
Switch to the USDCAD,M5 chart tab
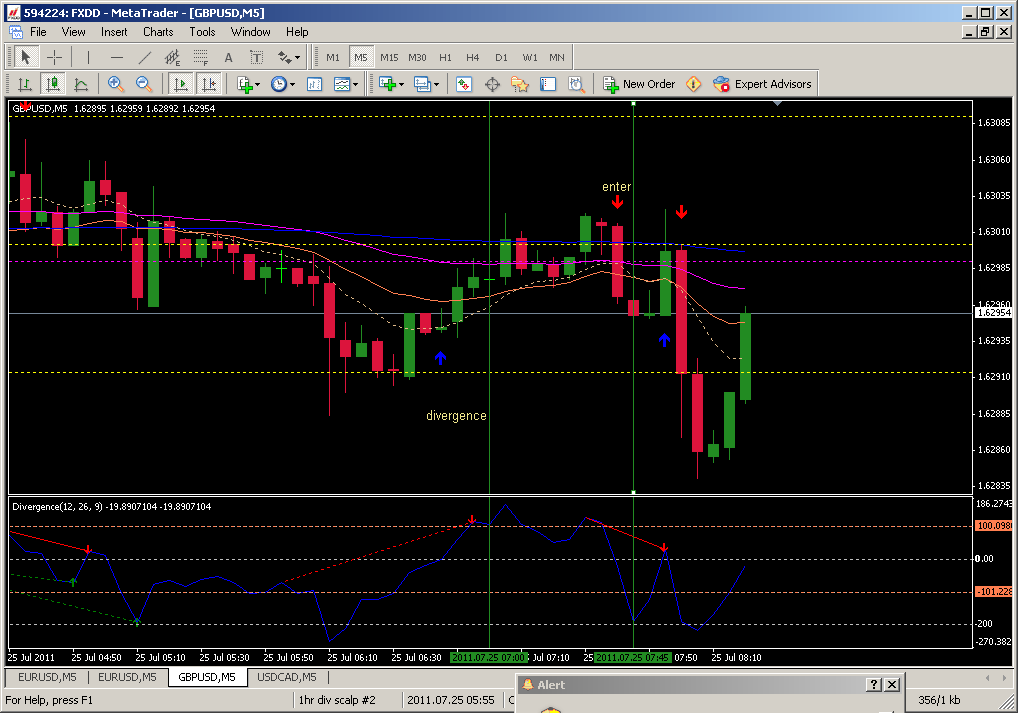[x=286, y=677]
